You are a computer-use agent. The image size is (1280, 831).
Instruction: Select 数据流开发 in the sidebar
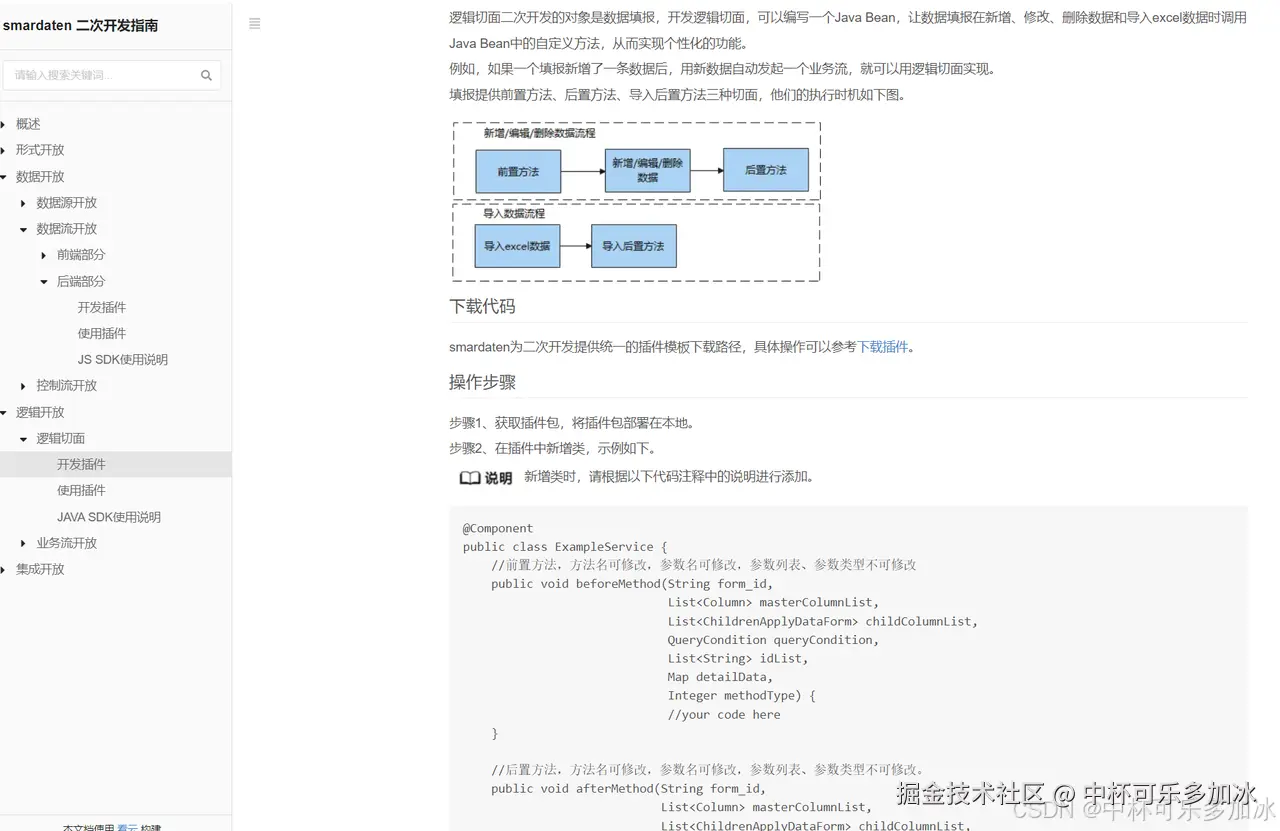[x=67, y=229]
